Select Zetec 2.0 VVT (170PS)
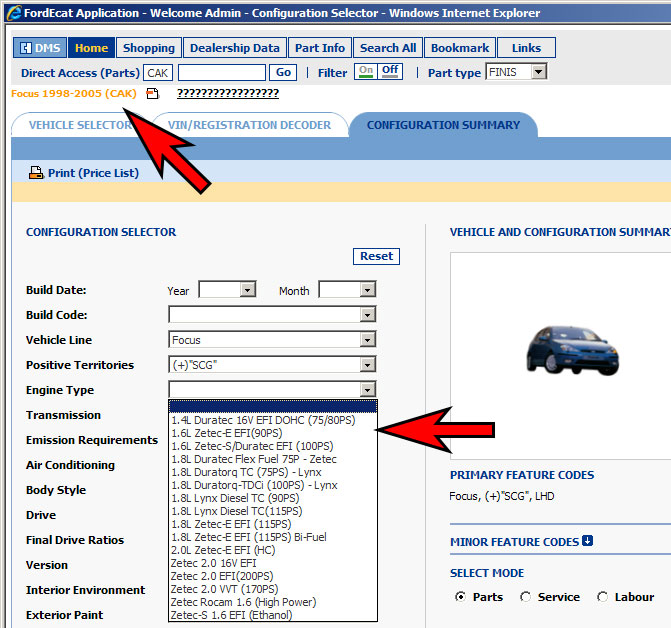The height and width of the screenshot is (628, 671). click(273, 589)
